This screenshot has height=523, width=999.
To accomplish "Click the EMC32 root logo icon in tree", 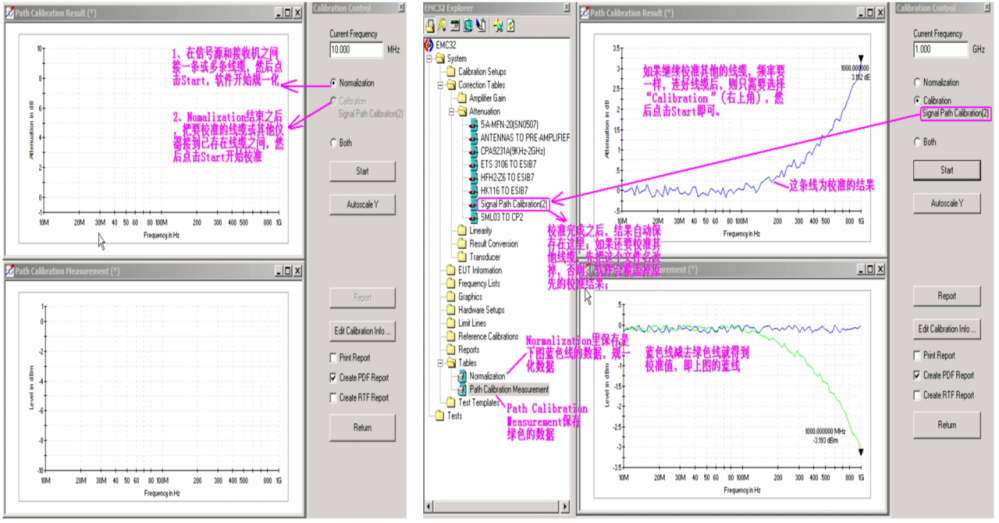I will pyautogui.click(x=429, y=45).
